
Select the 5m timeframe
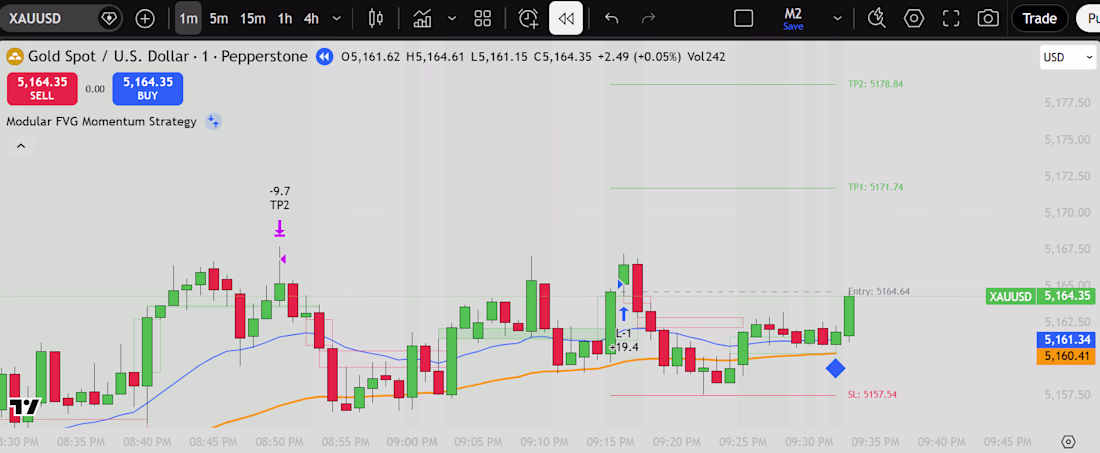[x=219, y=19]
